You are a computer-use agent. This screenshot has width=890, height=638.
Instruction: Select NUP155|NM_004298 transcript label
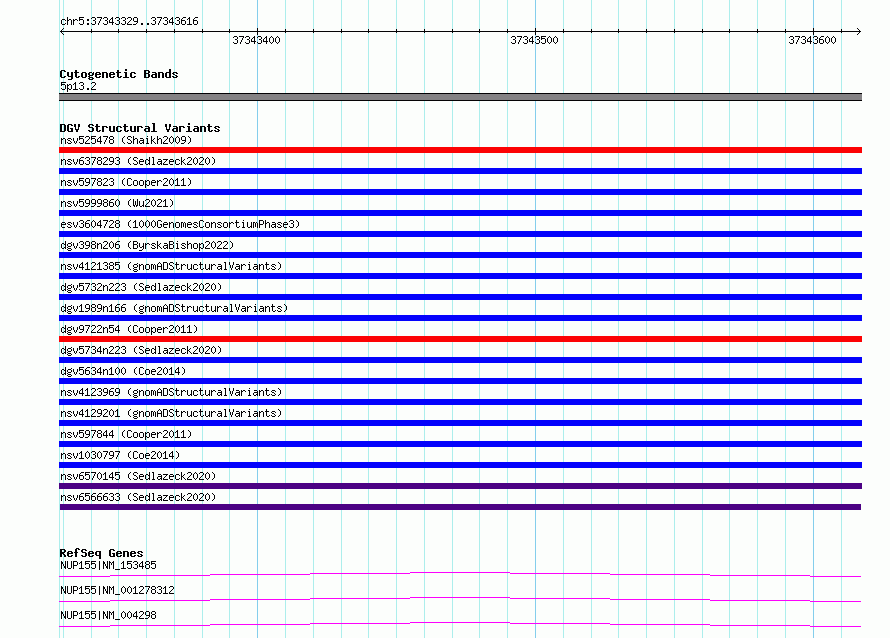click(x=108, y=615)
